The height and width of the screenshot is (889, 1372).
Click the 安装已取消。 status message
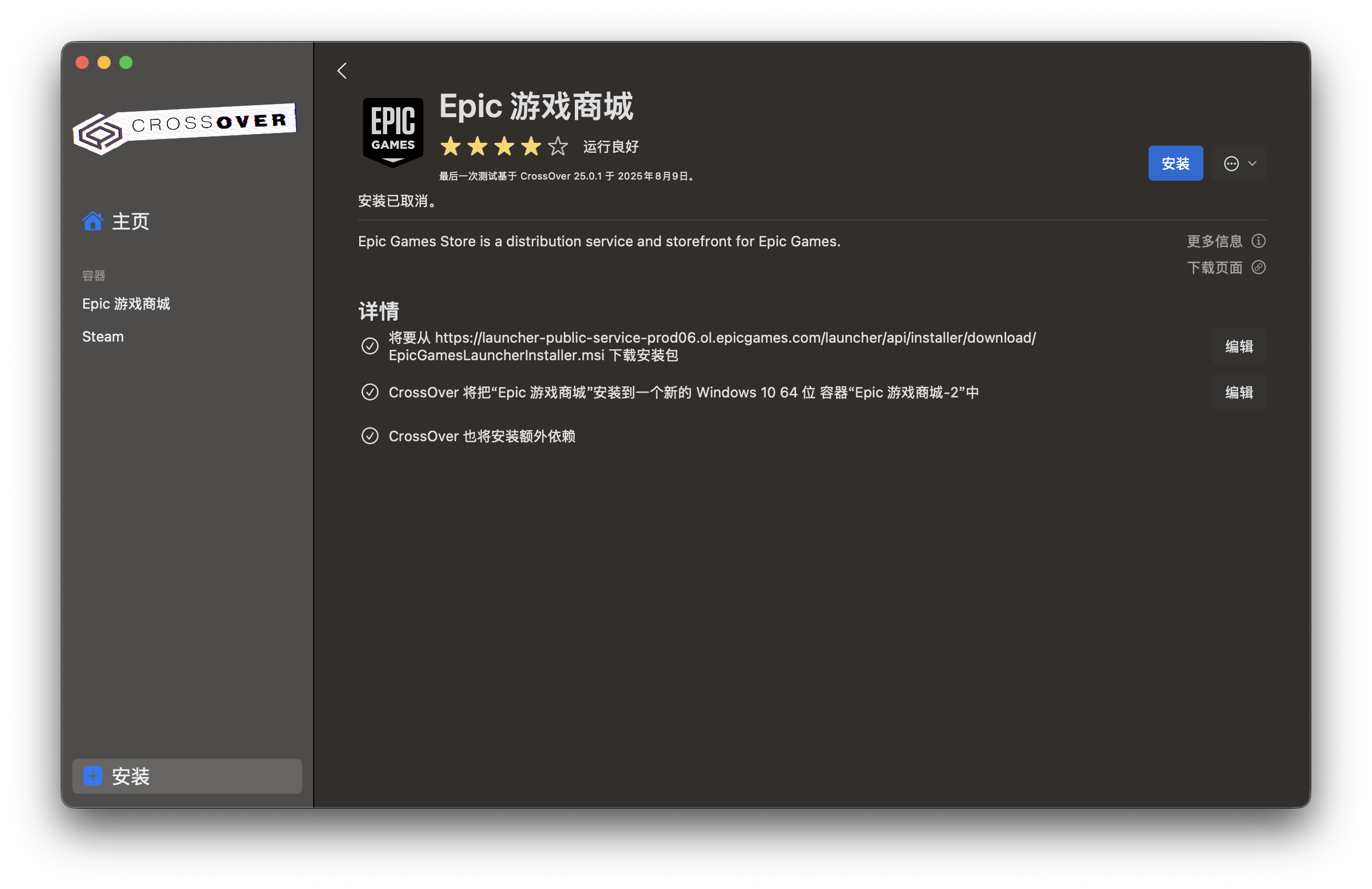(x=398, y=201)
